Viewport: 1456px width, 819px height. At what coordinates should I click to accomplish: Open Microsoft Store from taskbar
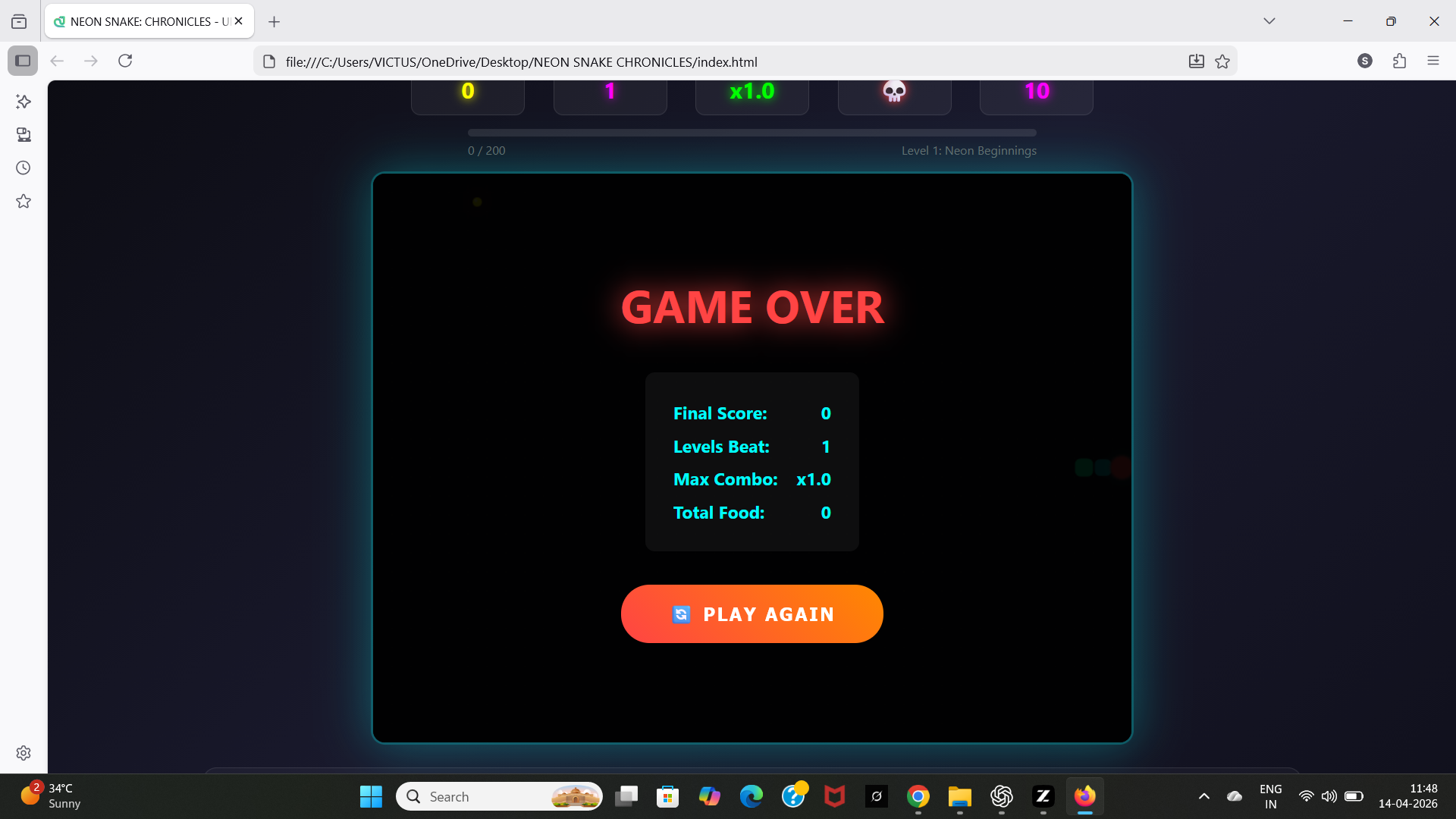point(668,796)
